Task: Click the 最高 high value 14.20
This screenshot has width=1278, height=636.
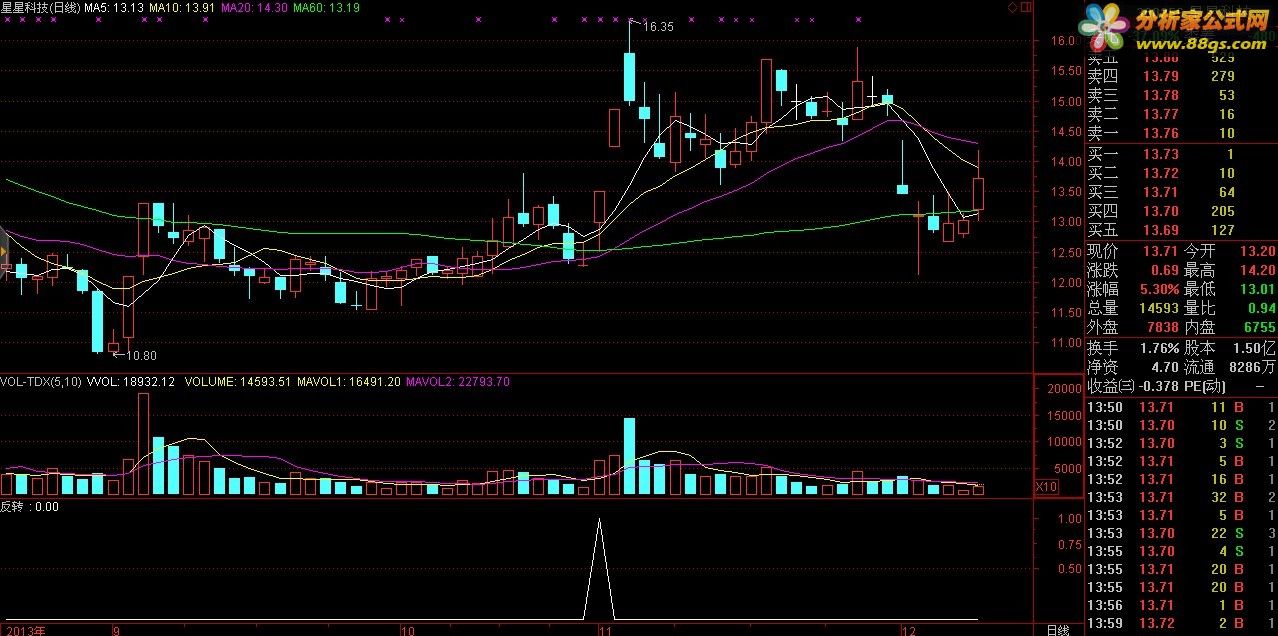Action: pyautogui.click(x=1257, y=270)
